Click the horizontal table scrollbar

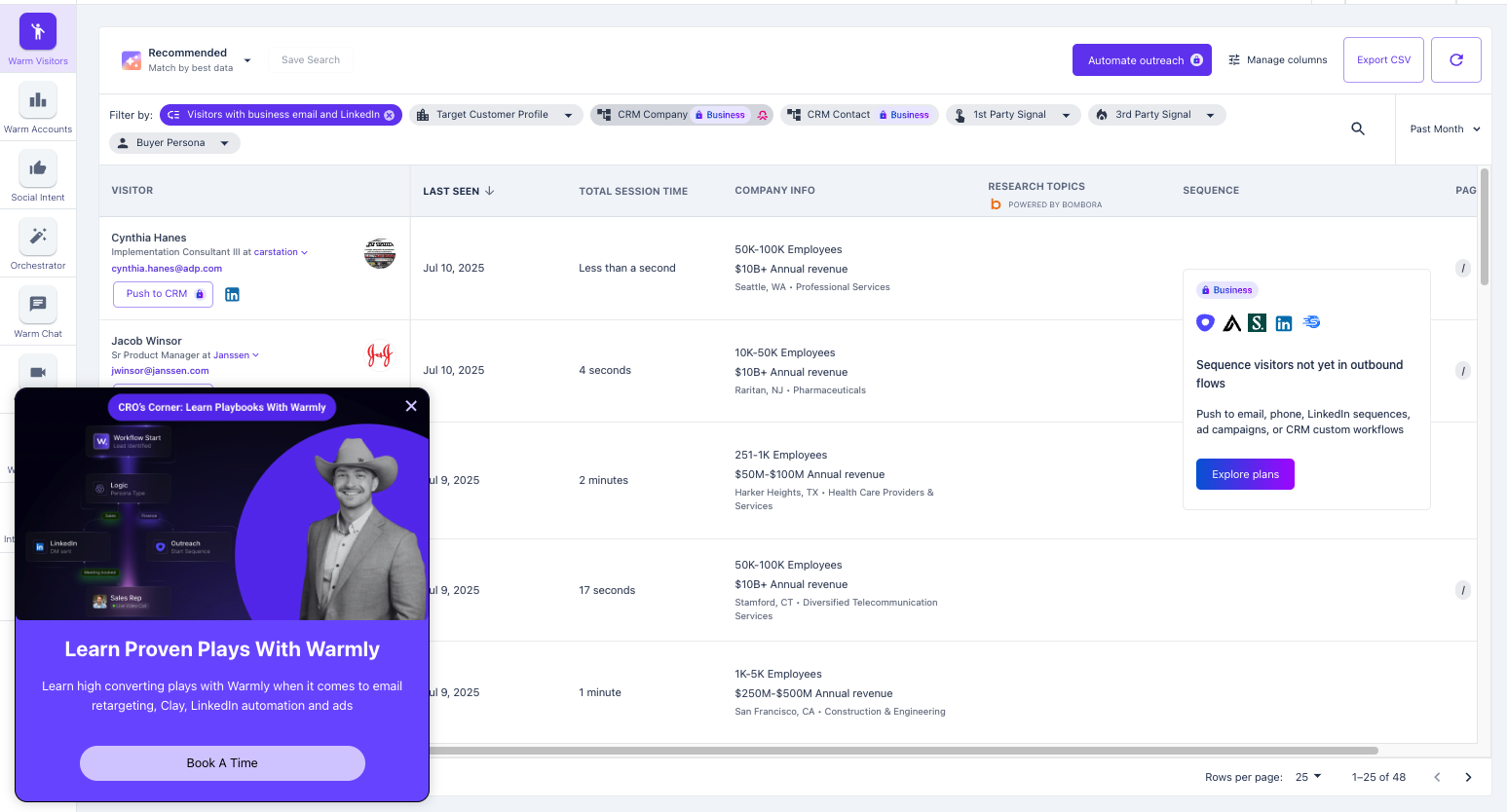pos(904,751)
